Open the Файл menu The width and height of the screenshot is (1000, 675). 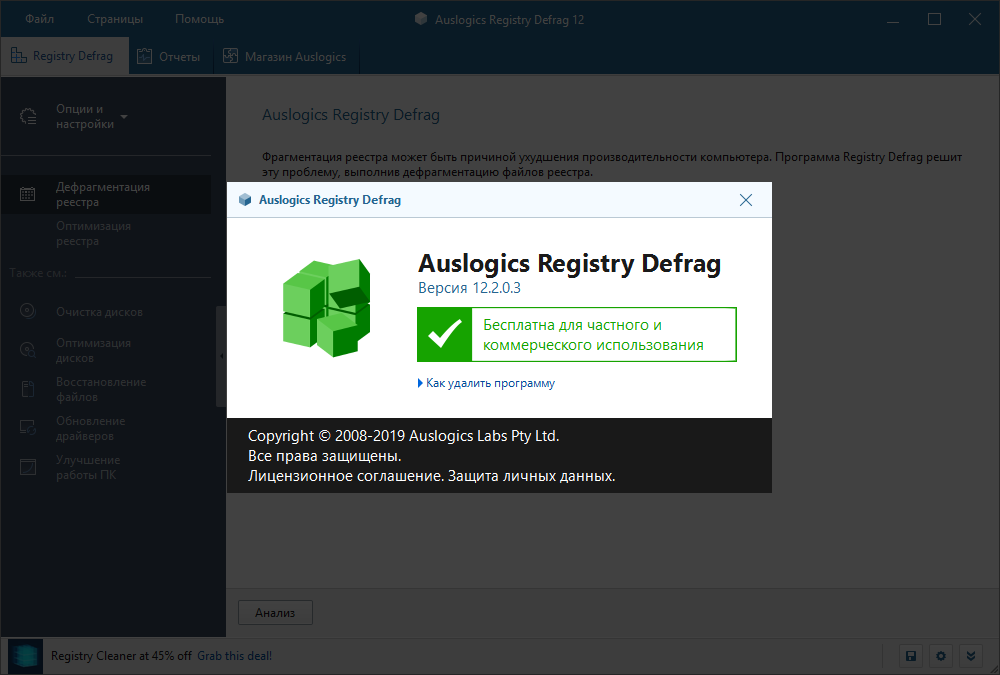(x=39, y=18)
